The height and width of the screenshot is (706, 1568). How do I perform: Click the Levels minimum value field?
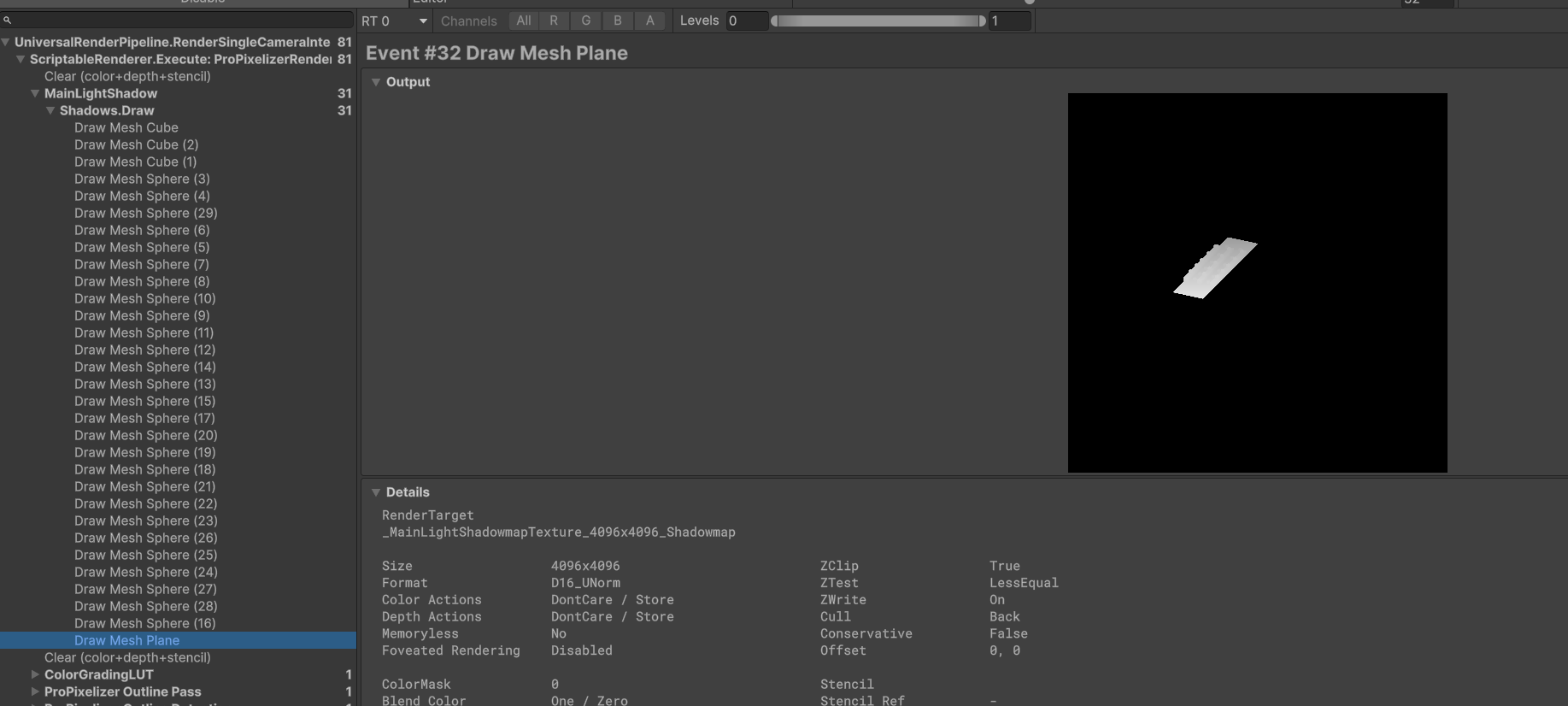coord(747,21)
